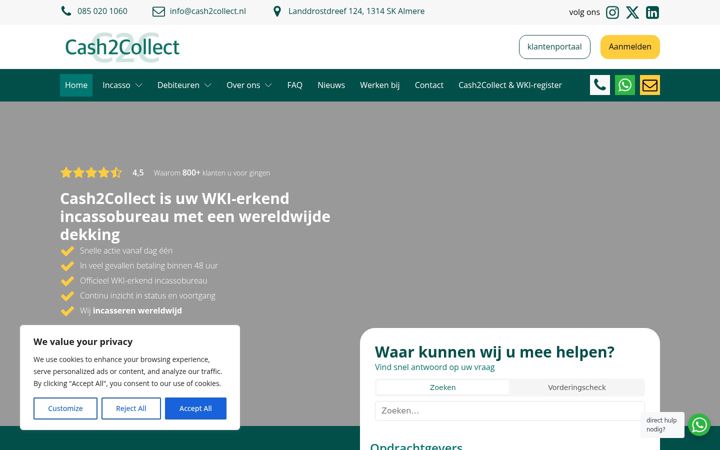Open Cash2Collect & WKI-register page
Image resolution: width=720 pixels, height=450 pixels.
tap(510, 85)
